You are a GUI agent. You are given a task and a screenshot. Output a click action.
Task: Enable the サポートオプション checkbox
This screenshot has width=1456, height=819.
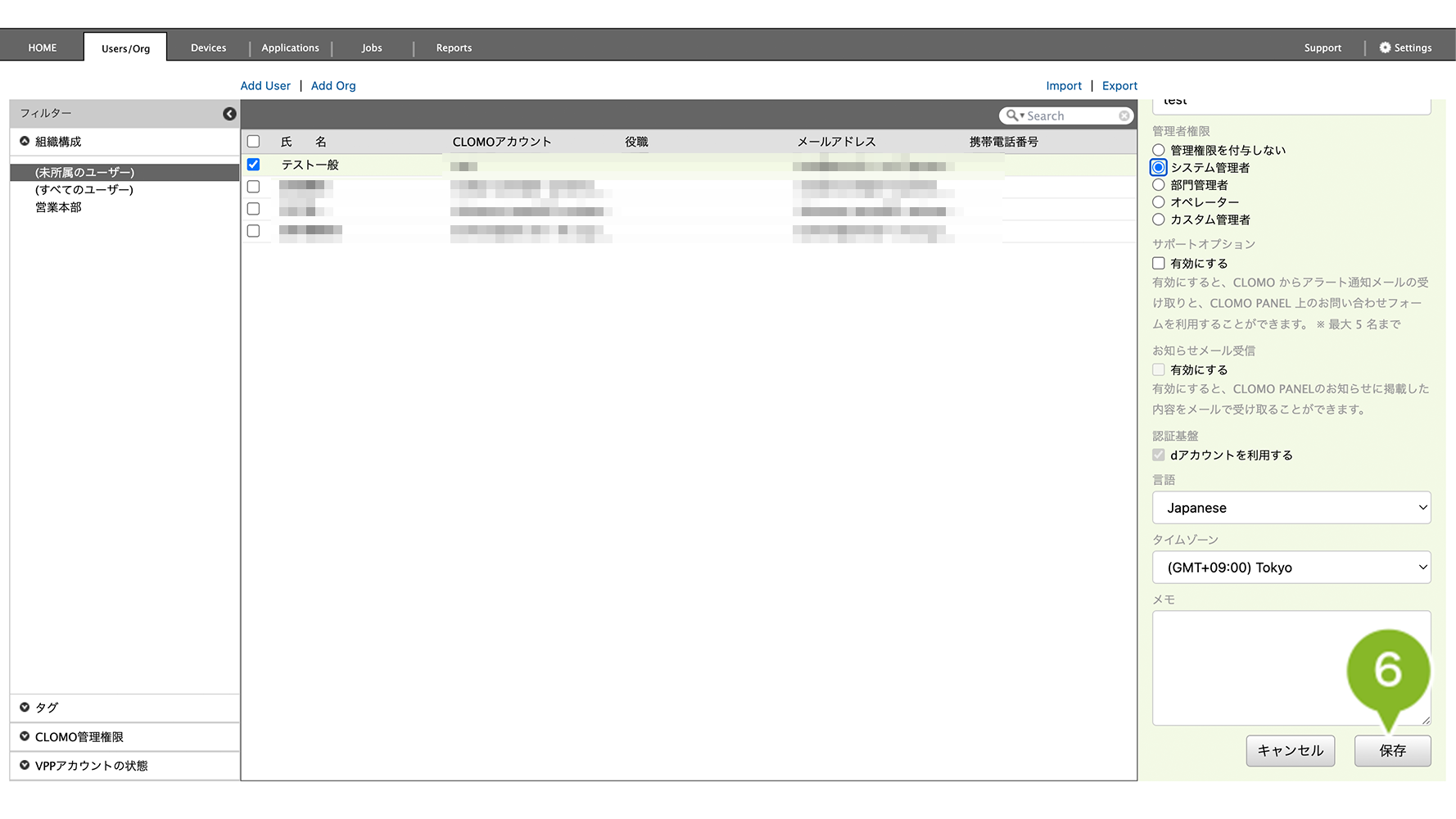click(x=1158, y=264)
